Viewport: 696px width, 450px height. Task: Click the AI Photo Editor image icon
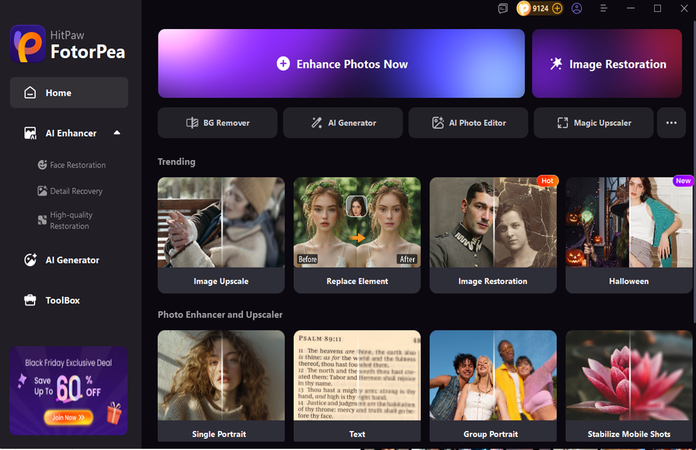[438, 123]
